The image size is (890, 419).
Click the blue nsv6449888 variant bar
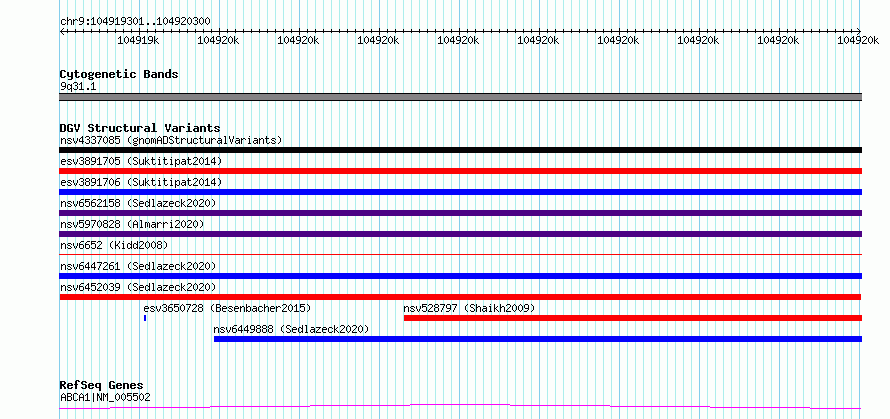pos(538,339)
